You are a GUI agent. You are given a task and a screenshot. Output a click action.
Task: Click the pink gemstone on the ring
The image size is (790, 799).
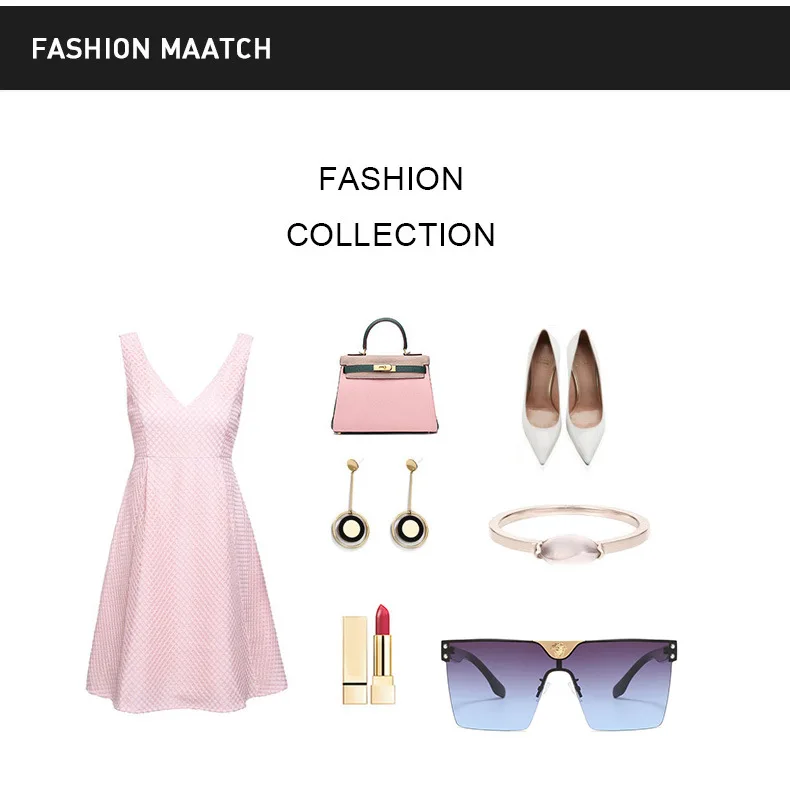566,547
